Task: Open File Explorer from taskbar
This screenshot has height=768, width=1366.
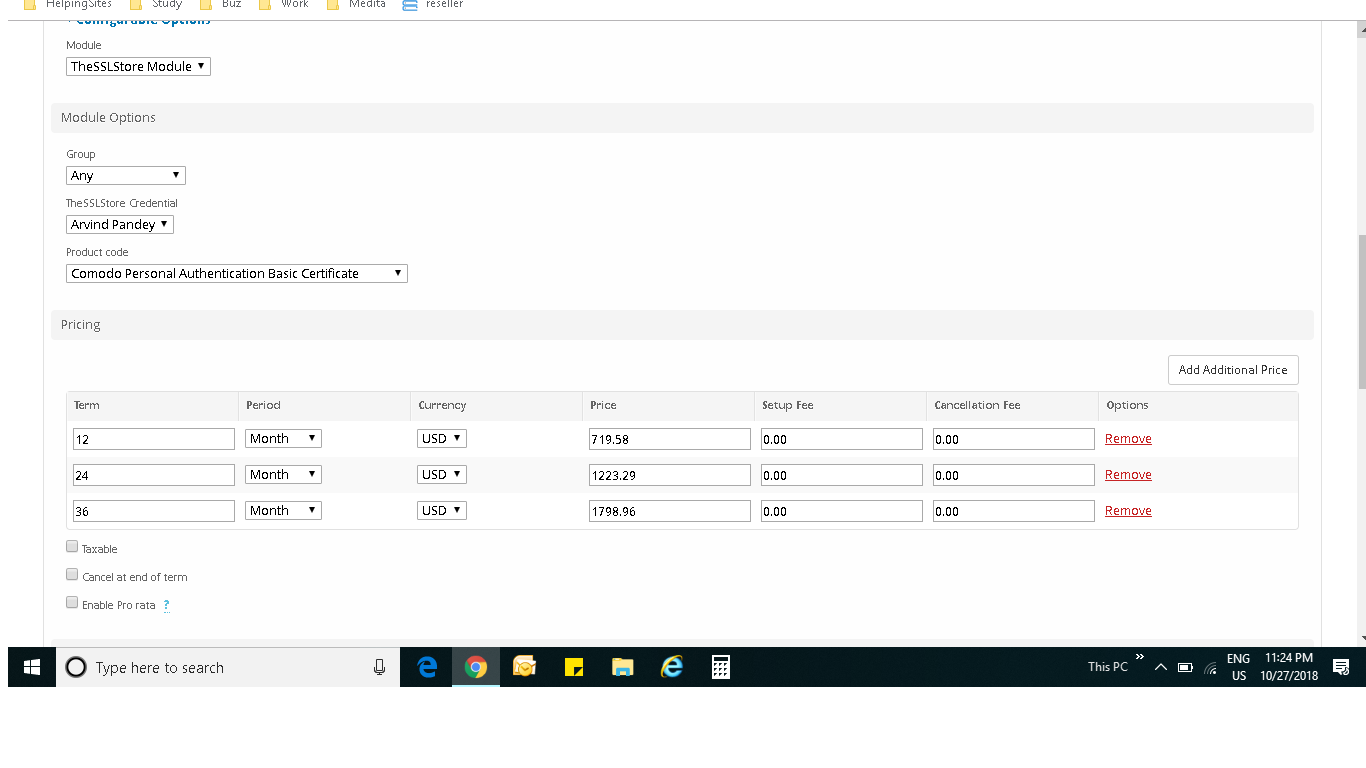Action: pos(623,667)
